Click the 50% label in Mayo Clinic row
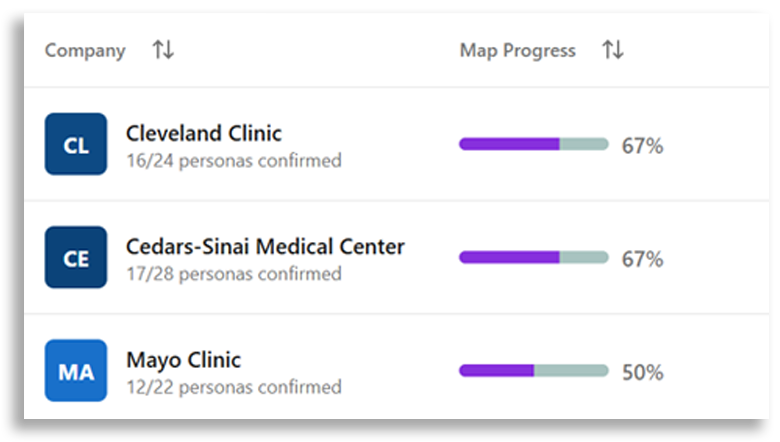780x442 pixels. click(x=642, y=372)
